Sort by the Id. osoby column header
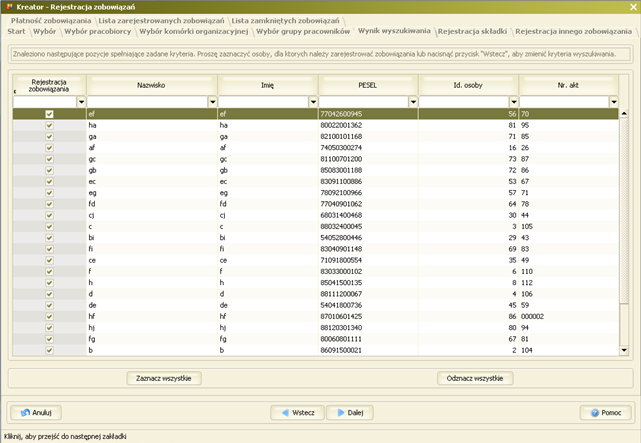This screenshot has width=641, height=443. [x=468, y=85]
